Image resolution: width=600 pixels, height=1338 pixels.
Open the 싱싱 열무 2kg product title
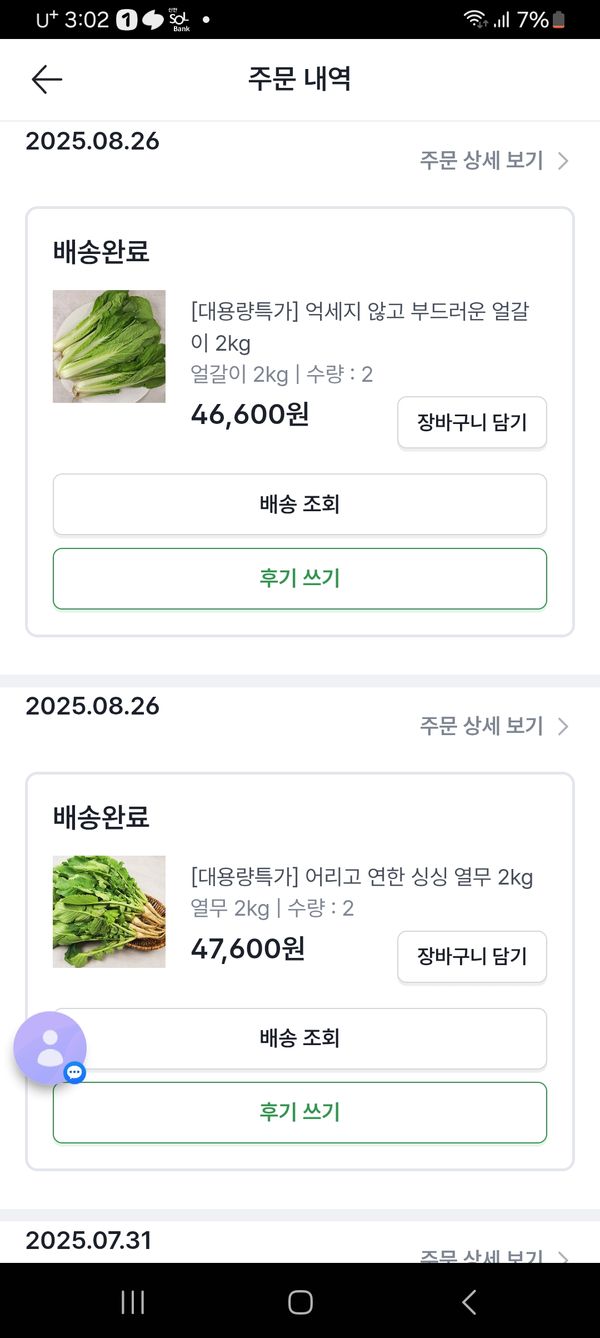tap(361, 878)
